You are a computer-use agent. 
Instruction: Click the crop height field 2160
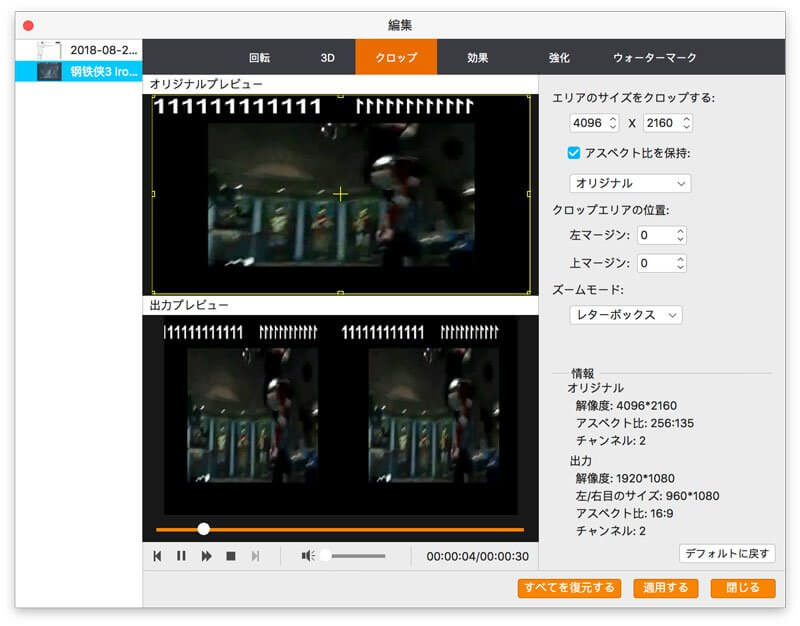pos(662,122)
